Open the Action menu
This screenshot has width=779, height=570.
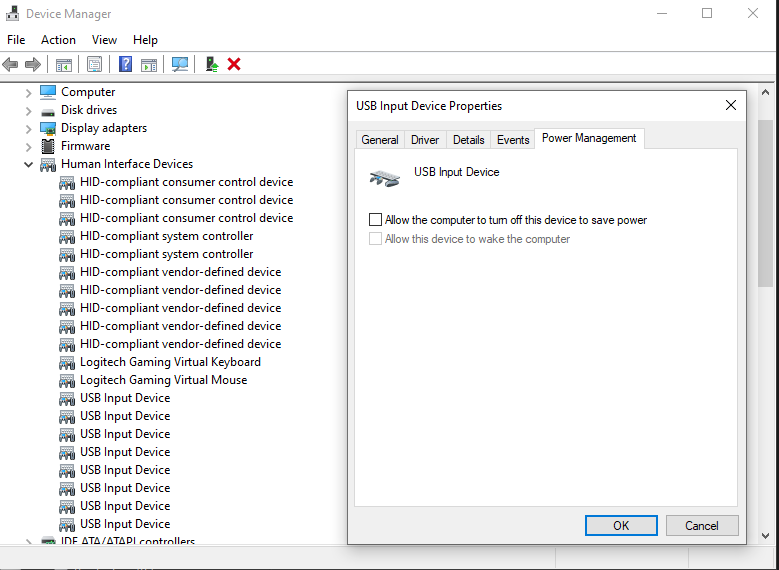(x=58, y=40)
